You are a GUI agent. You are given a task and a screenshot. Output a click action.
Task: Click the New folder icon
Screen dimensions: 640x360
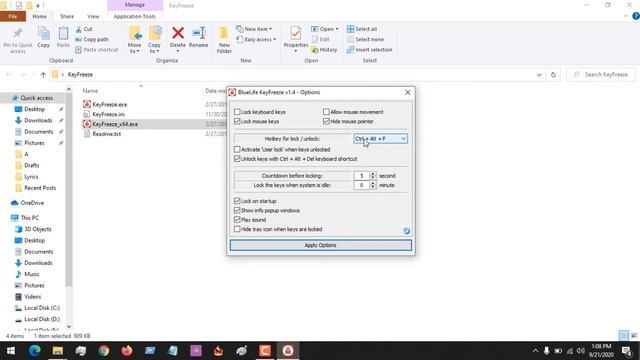pos(224,33)
